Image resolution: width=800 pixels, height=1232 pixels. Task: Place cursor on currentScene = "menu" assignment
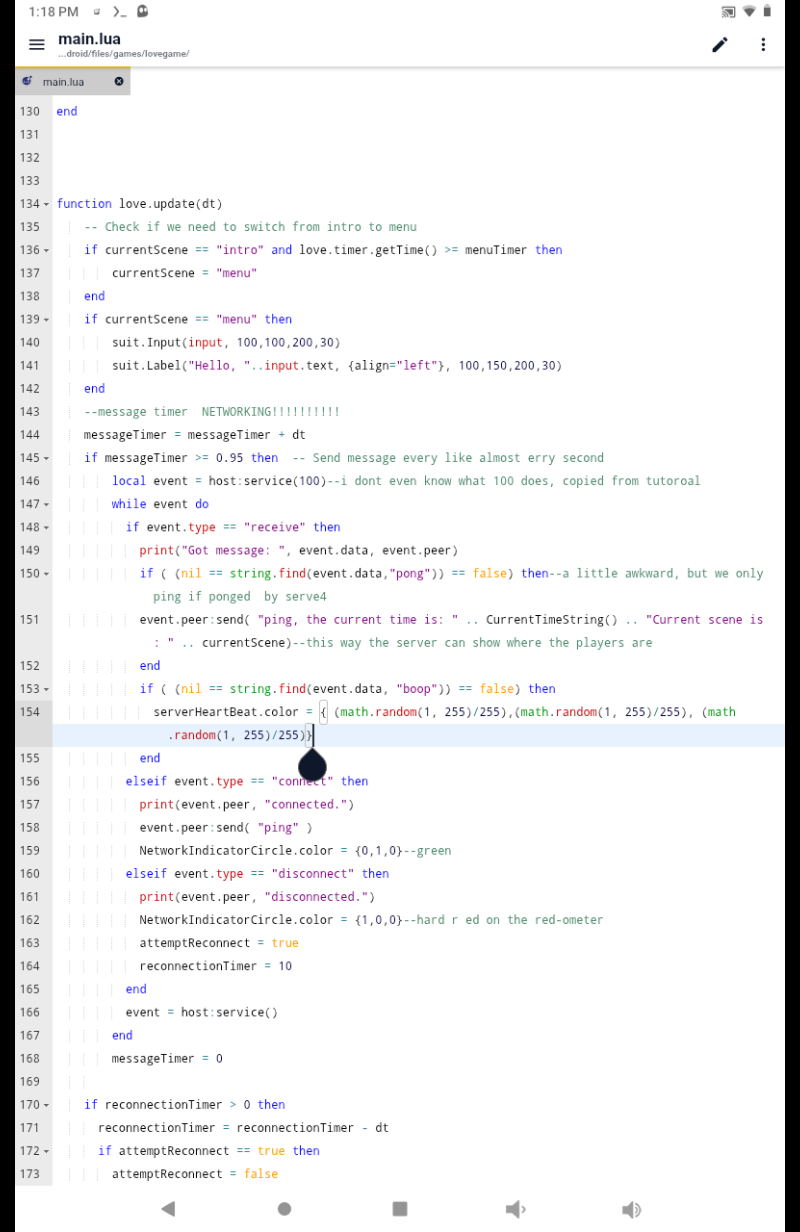(x=184, y=273)
